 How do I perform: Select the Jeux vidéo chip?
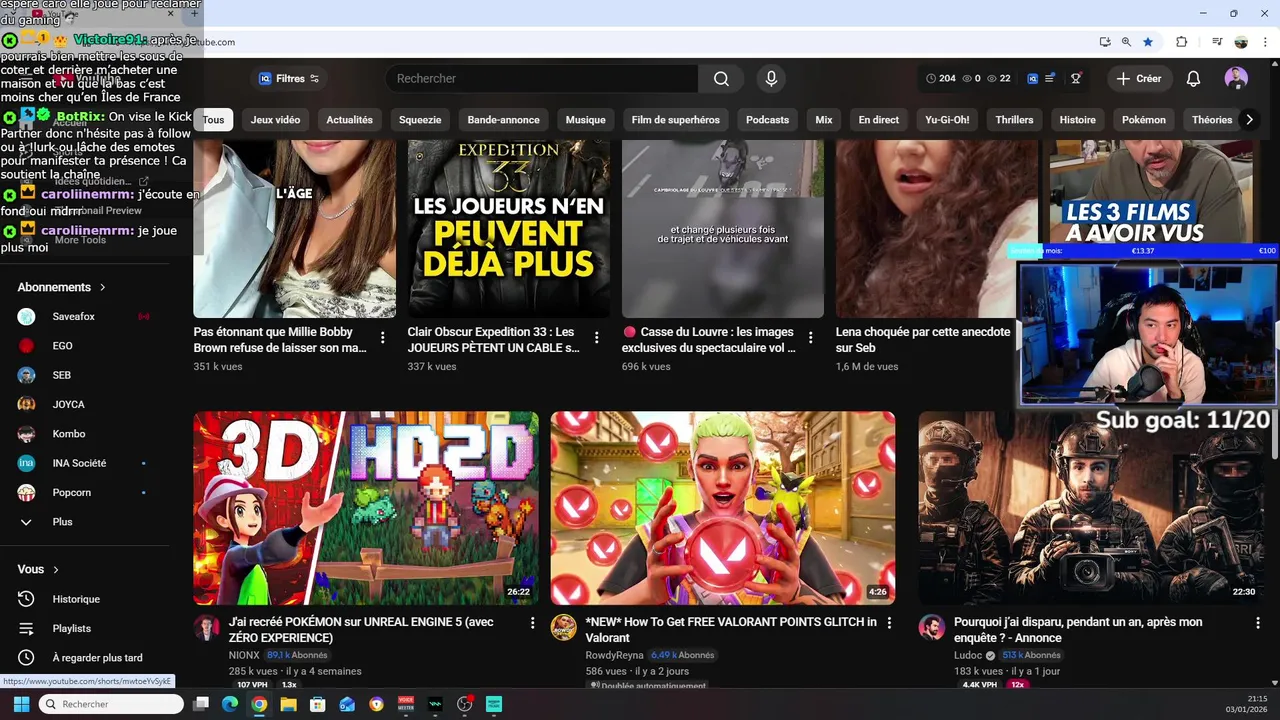[275, 120]
